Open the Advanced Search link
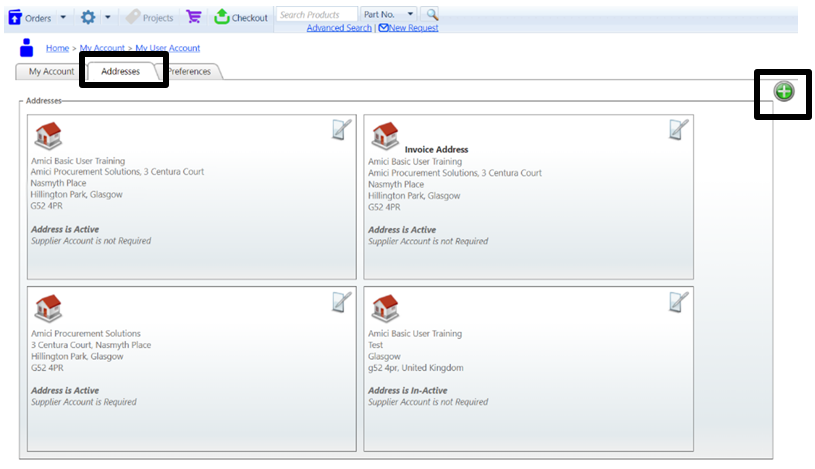 339,28
